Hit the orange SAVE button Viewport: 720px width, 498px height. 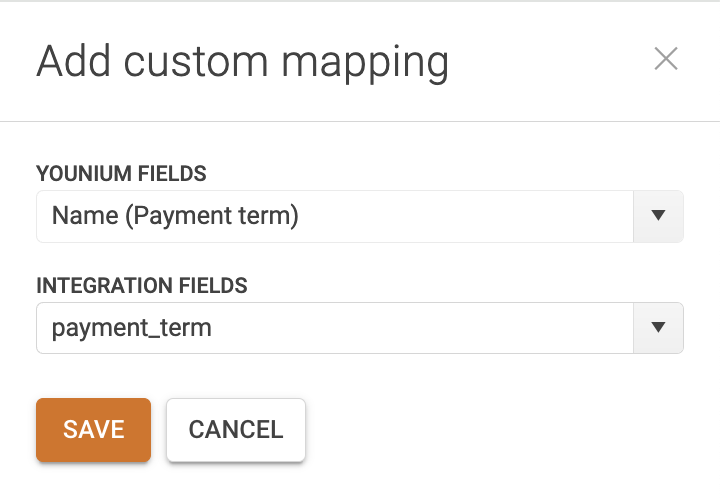coord(94,430)
